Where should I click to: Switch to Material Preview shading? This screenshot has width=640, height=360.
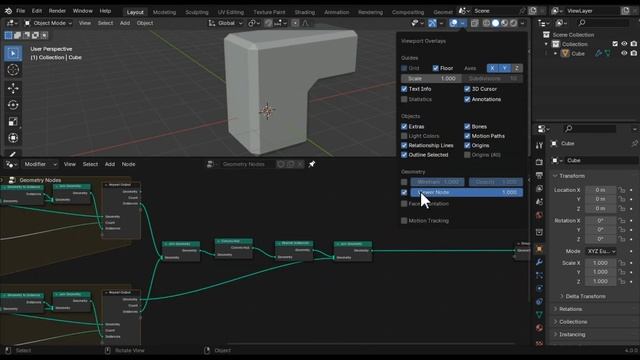[504, 23]
